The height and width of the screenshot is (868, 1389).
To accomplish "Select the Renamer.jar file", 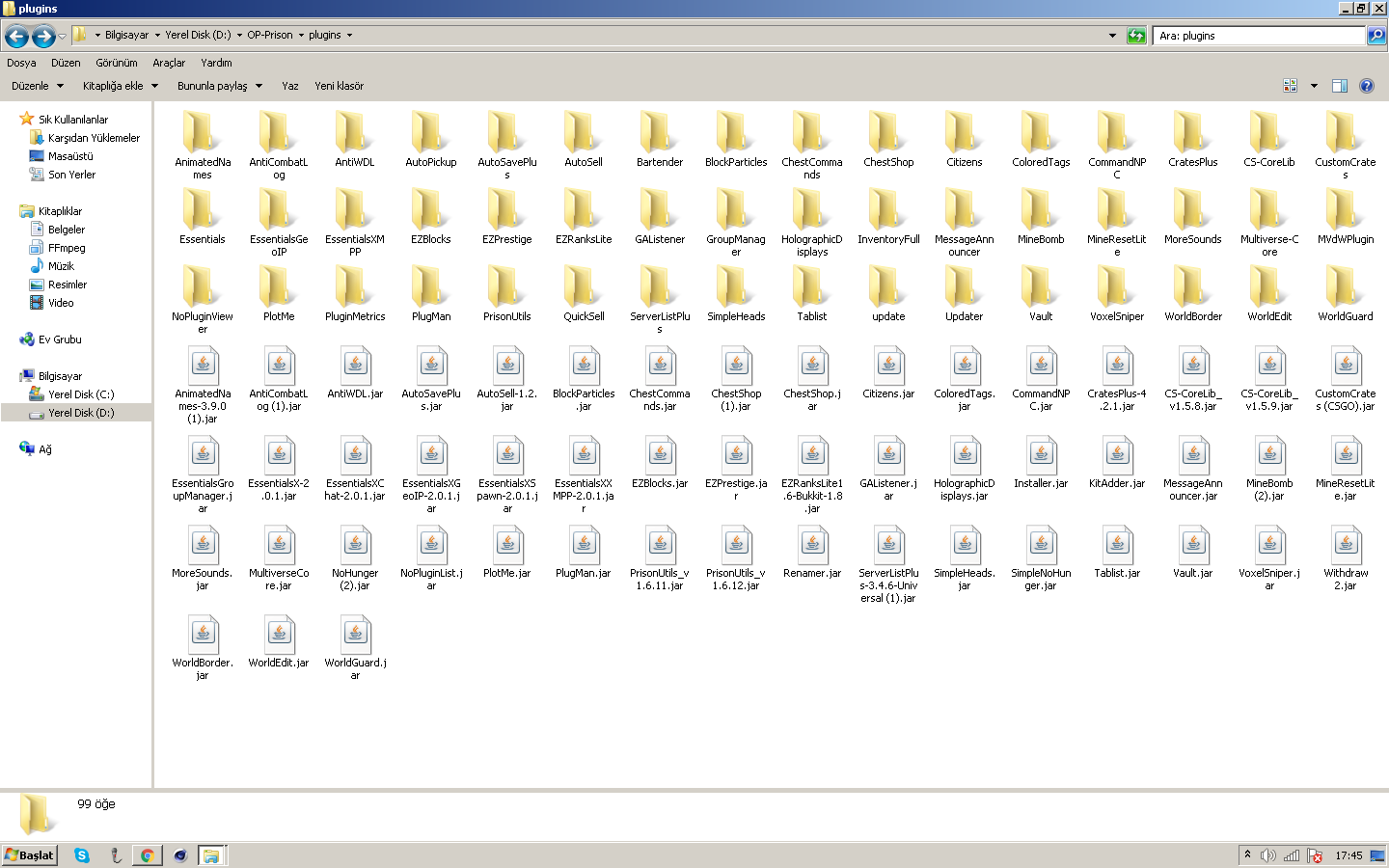I will [812, 553].
